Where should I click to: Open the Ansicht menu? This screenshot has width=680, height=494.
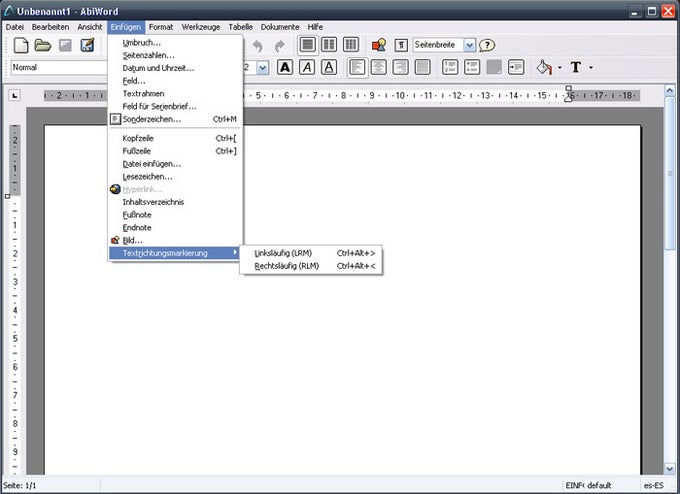pyautogui.click(x=90, y=27)
